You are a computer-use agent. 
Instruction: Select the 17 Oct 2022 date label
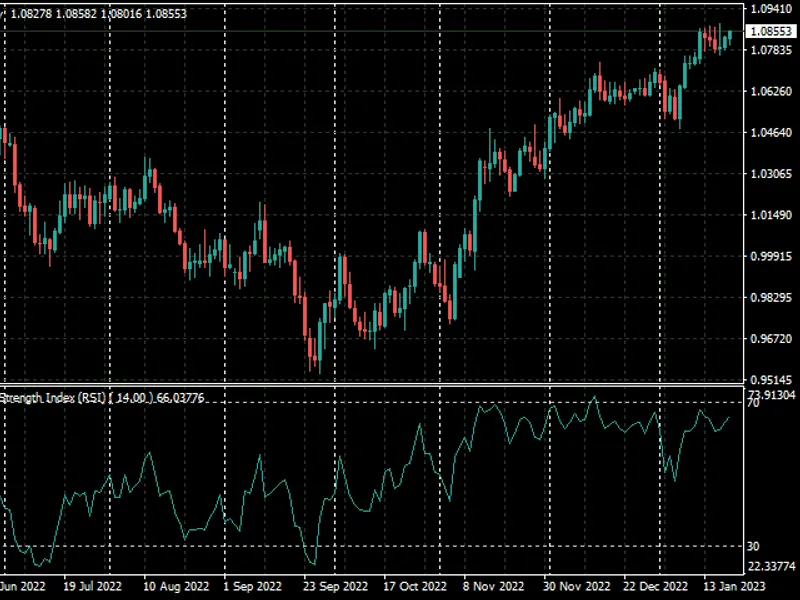415,586
